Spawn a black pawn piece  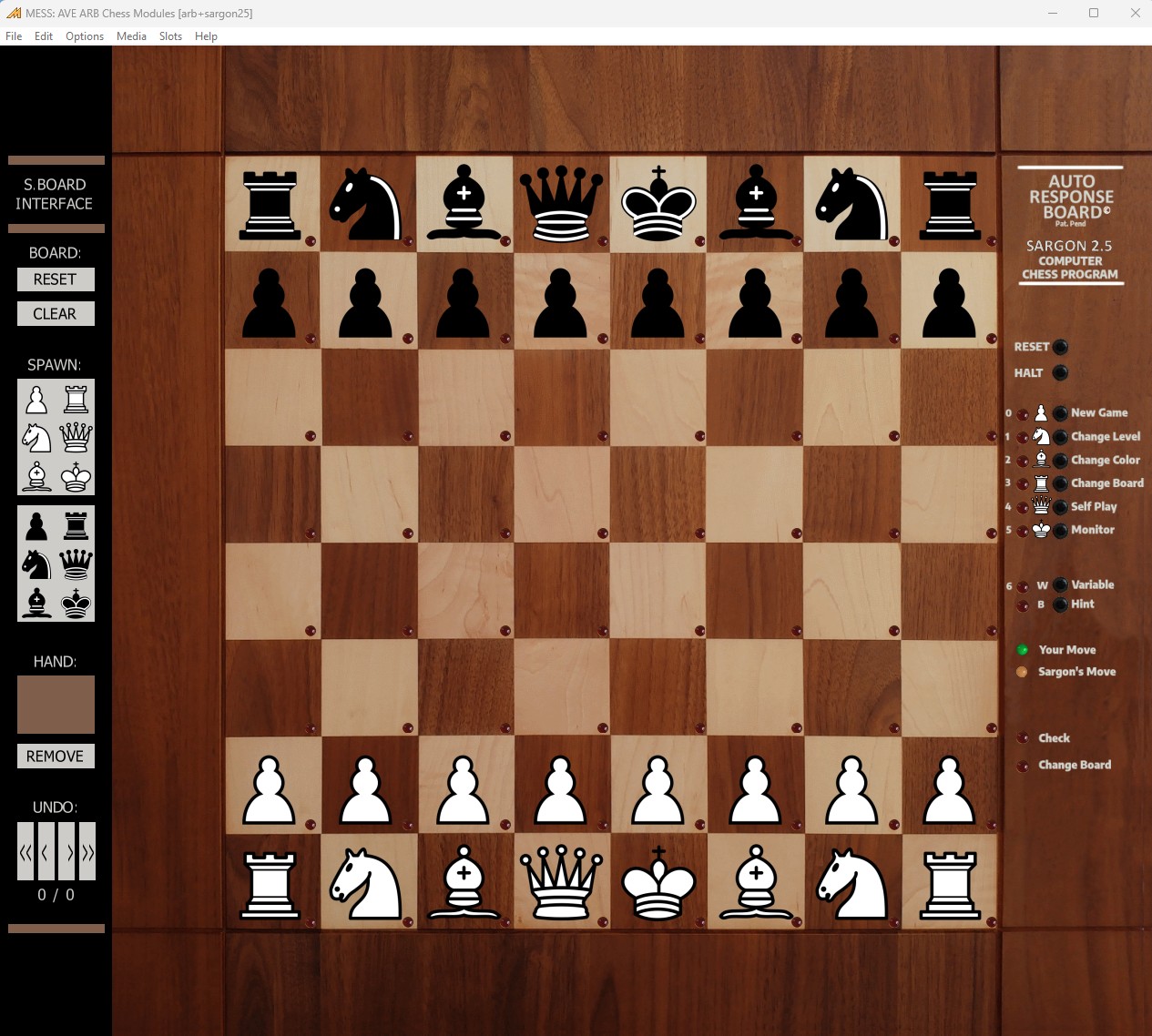(x=36, y=526)
